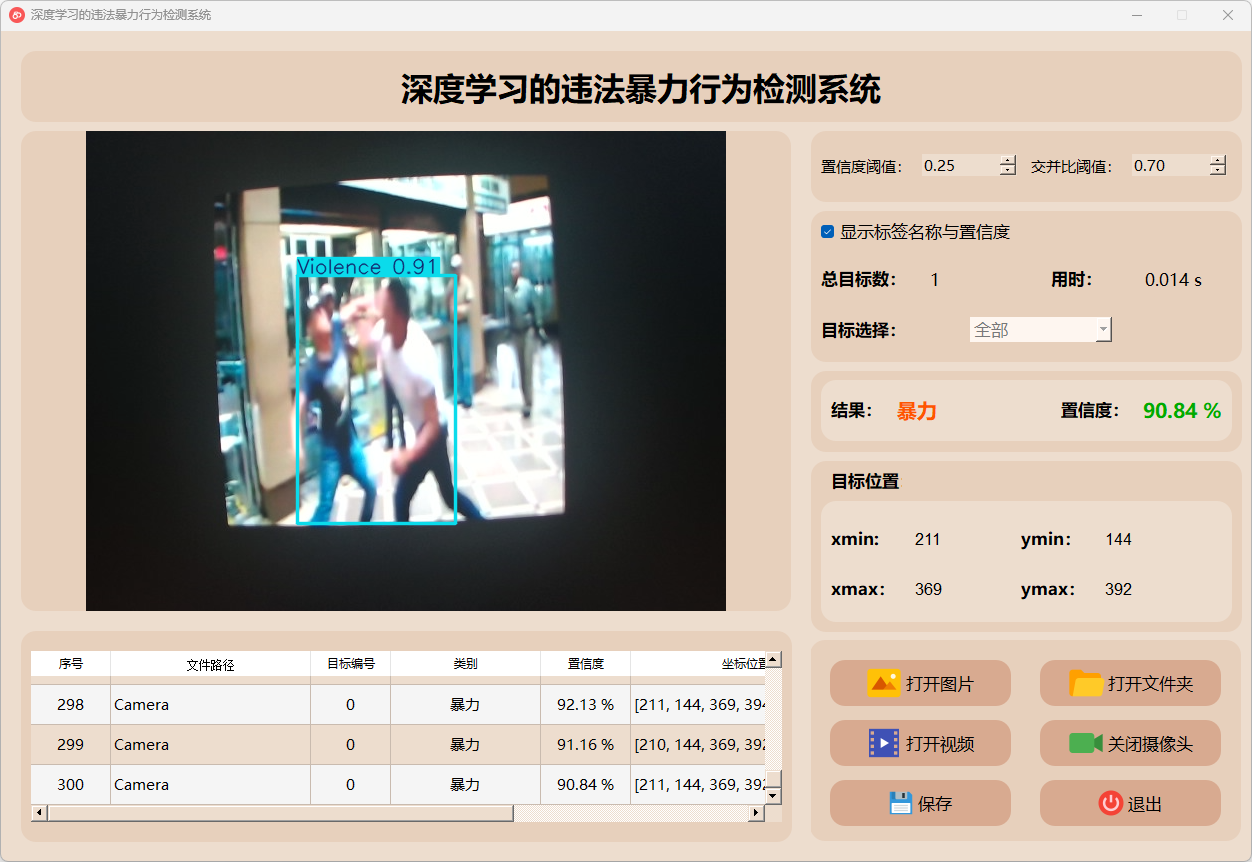1252x862 pixels.
Task: Click the app logo in title bar
Action: coord(16,15)
